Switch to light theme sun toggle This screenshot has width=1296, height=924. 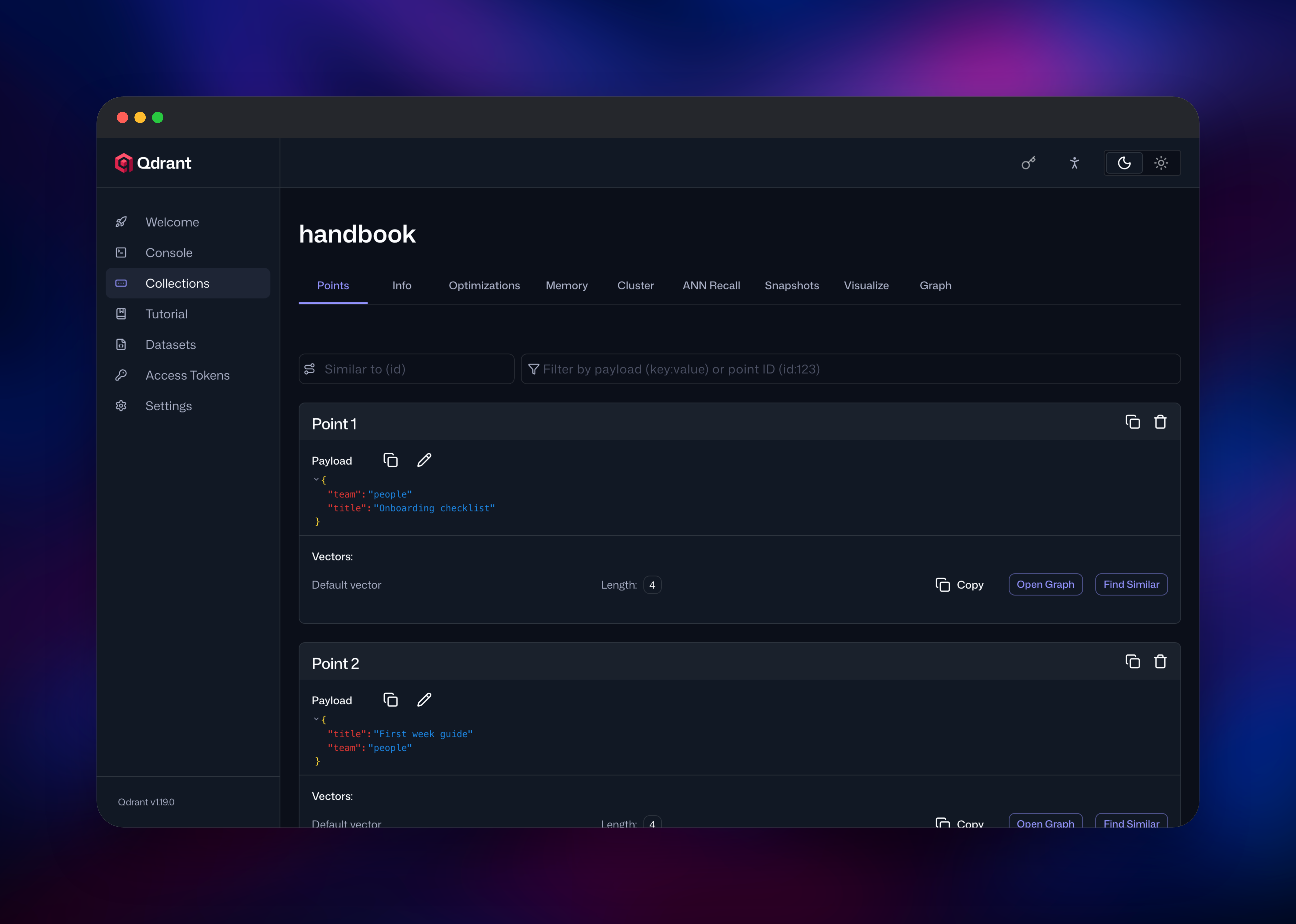coord(1161,163)
